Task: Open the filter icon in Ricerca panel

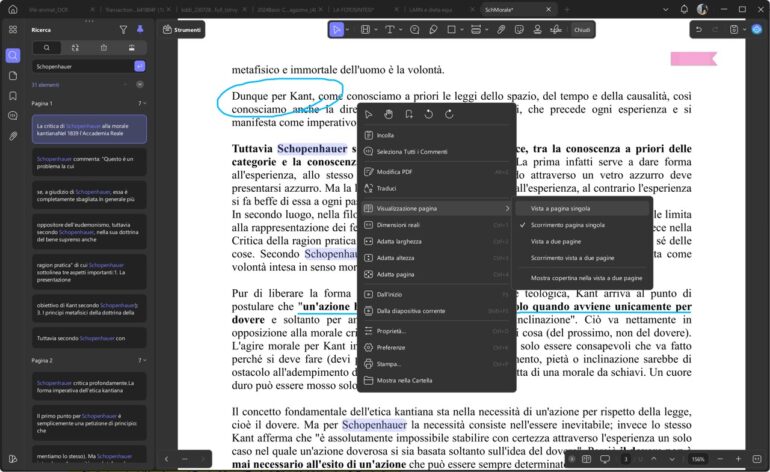Action: [123, 30]
